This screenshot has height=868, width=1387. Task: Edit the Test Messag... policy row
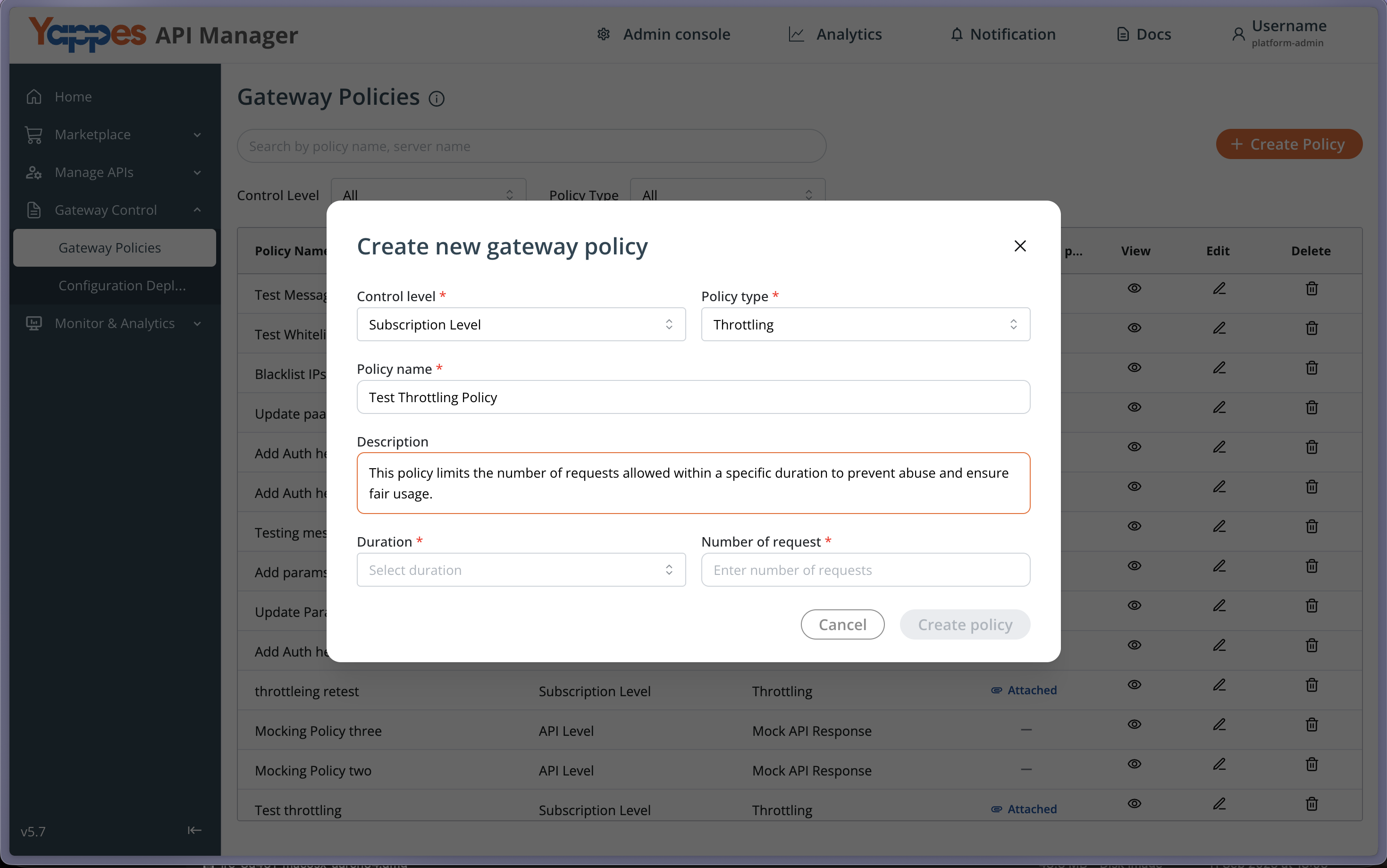pos(1219,287)
